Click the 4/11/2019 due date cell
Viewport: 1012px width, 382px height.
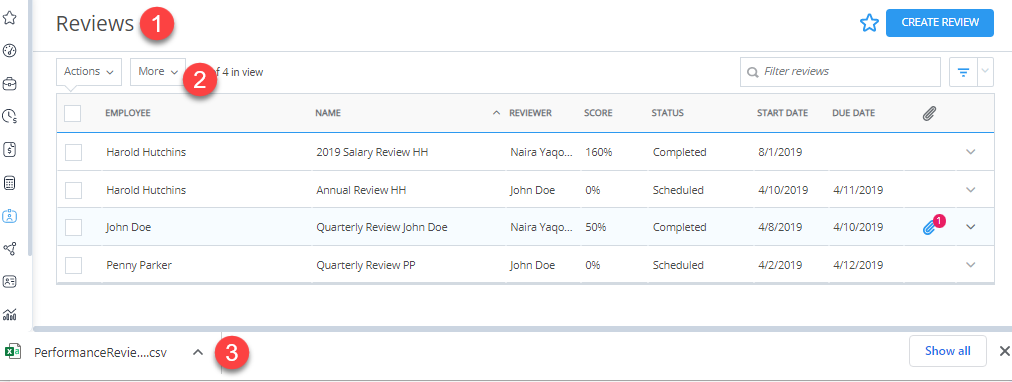pos(858,190)
